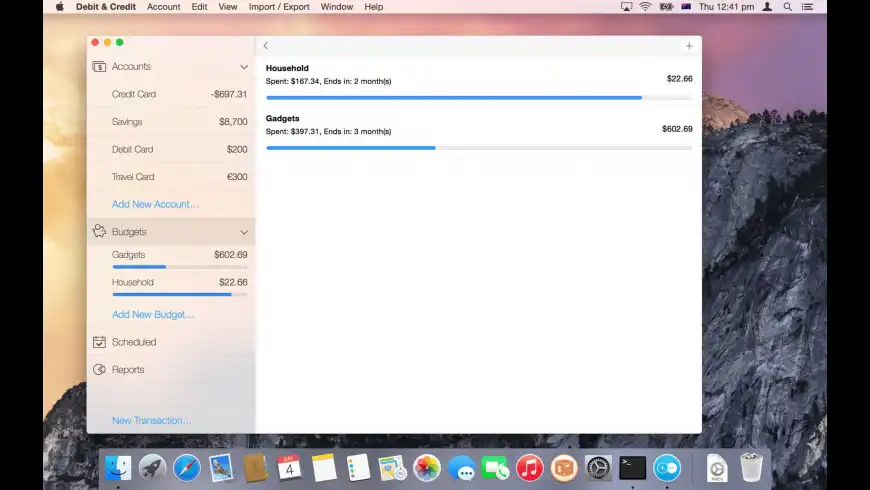Click the Gadgets title in main pane
This screenshot has height=490, width=870.
tap(282, 118)
